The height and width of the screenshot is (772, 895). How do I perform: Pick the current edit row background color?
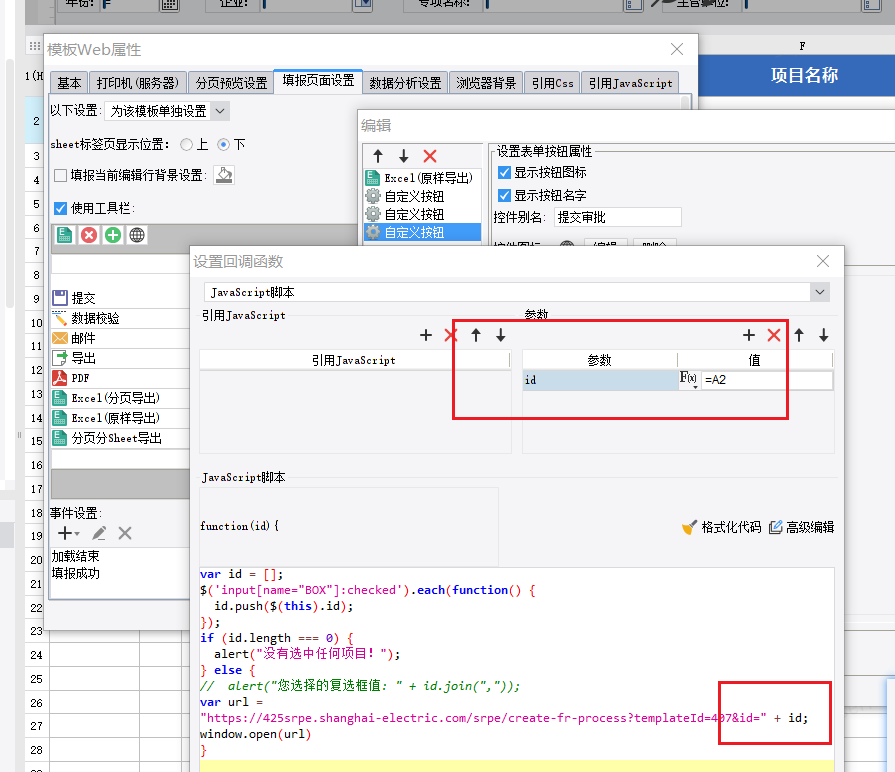pyautogui.click(x=224, y=175)
